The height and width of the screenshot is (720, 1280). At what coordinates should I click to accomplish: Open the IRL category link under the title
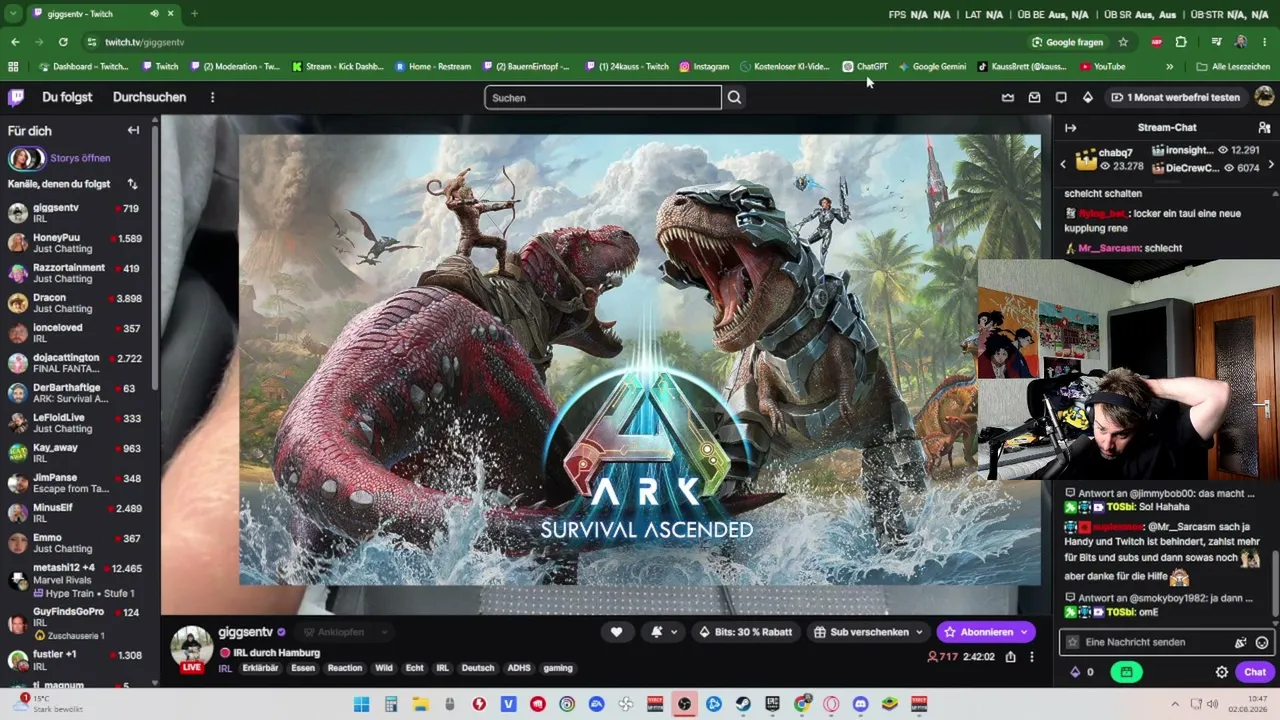(225, 668)
